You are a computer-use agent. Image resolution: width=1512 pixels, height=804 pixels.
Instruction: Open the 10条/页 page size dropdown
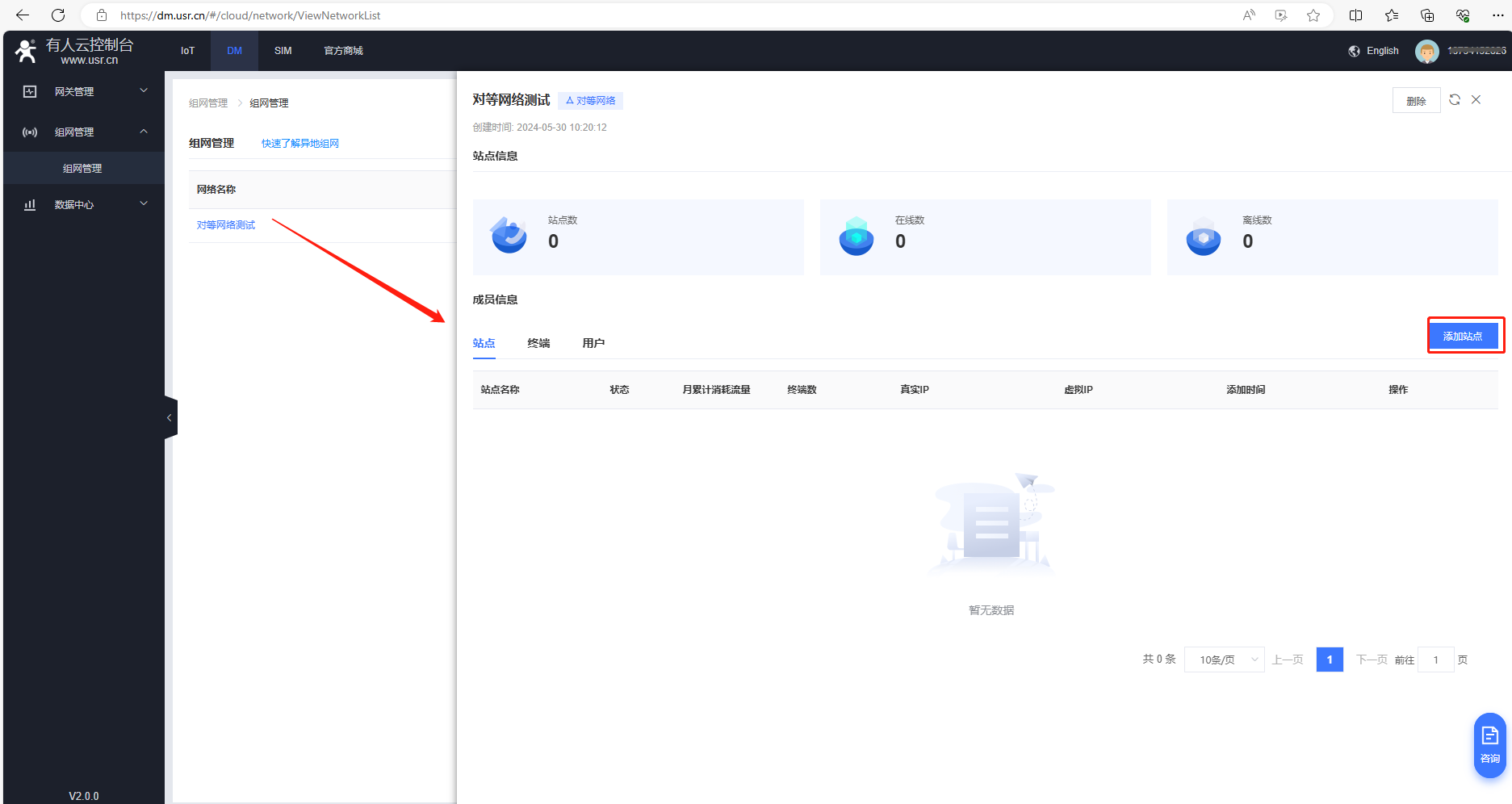tap(1224, 660)
